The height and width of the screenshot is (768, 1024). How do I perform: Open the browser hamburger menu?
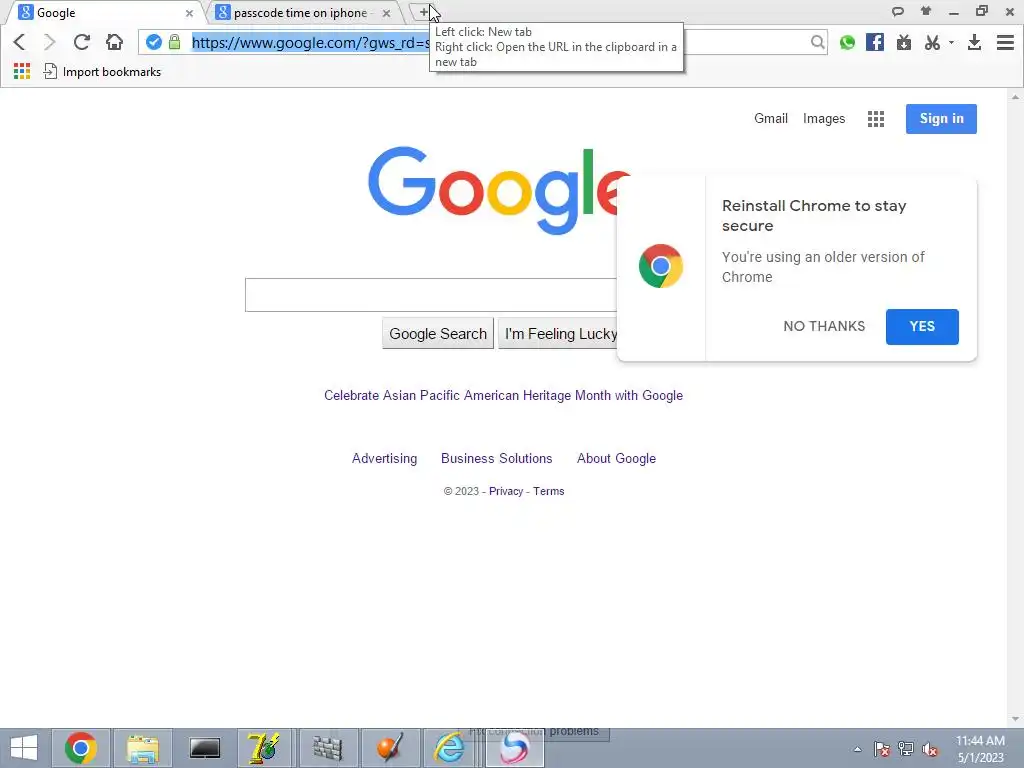point(1005,42)
